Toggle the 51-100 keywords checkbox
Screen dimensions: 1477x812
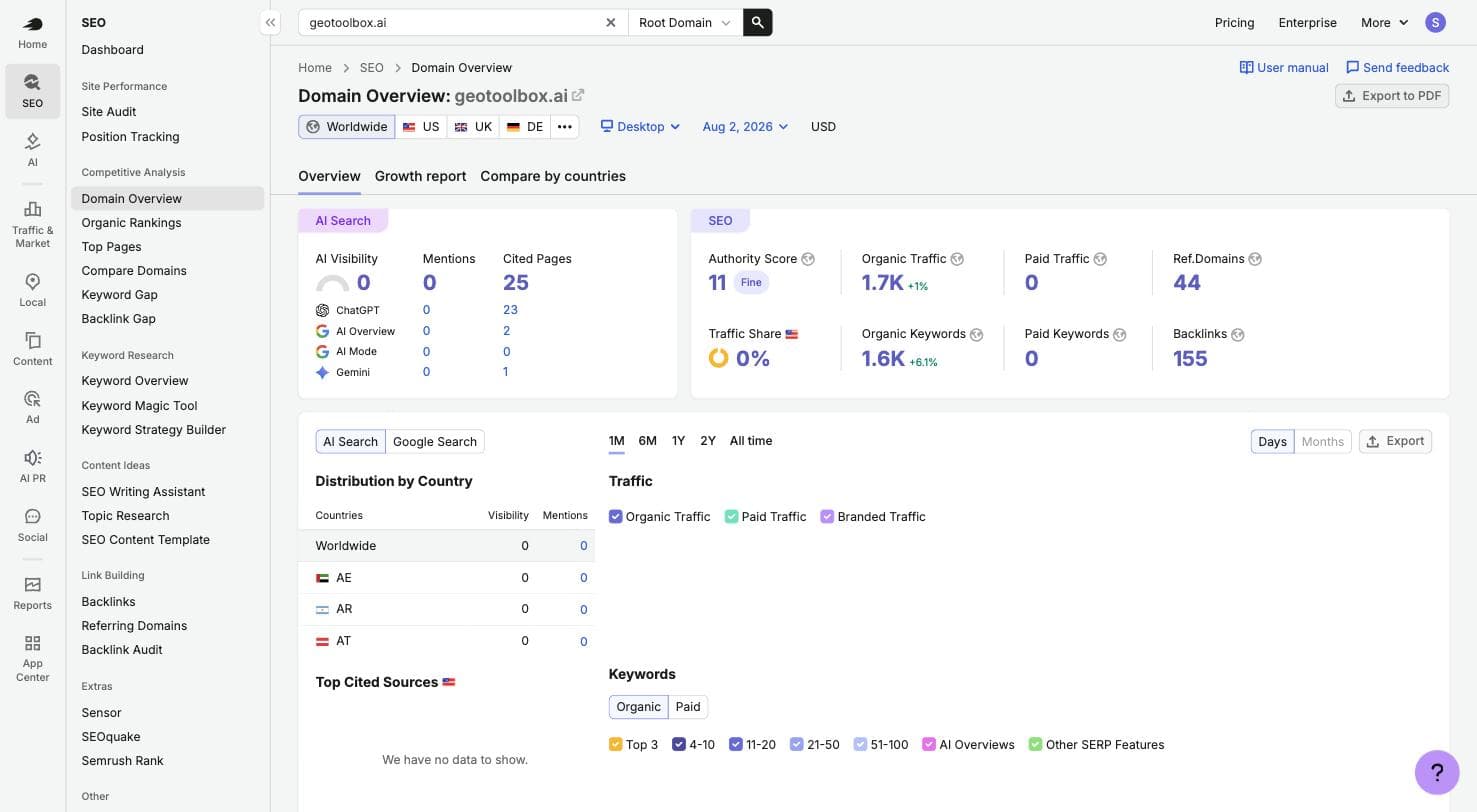click(860, 745)
